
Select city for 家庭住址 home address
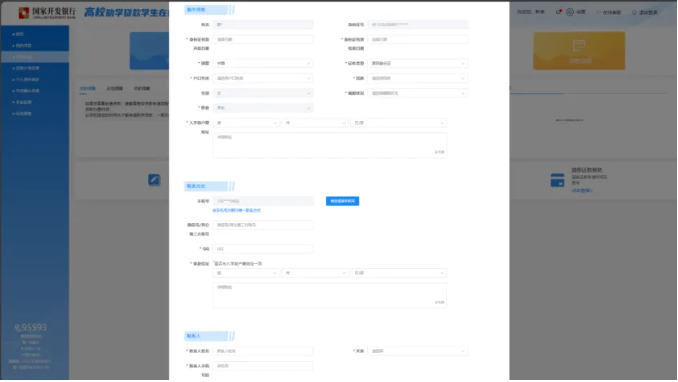pyautogui.click(x=315, y=273)
